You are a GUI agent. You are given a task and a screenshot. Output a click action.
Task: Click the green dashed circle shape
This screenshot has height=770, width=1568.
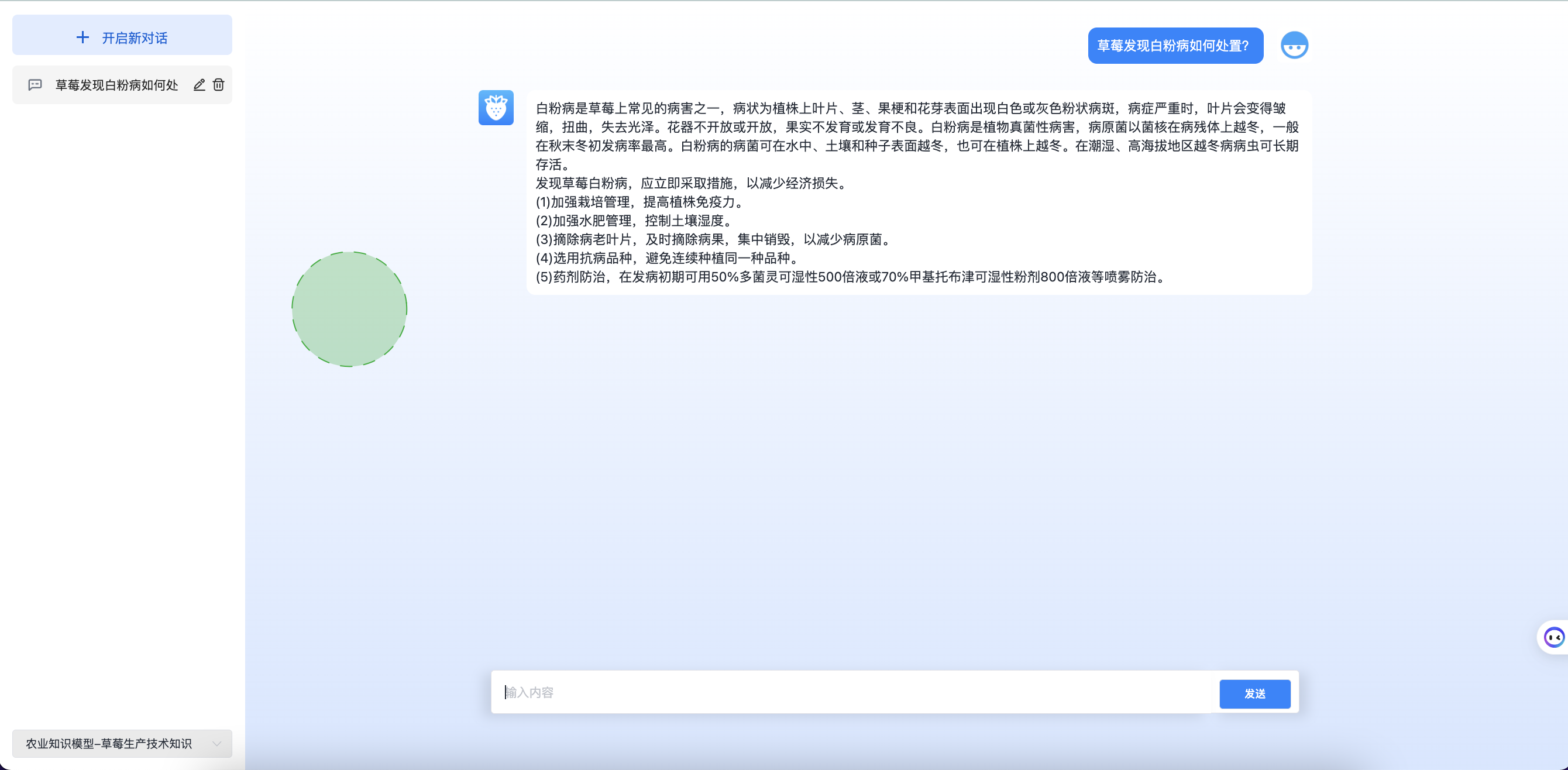point(349,309)
